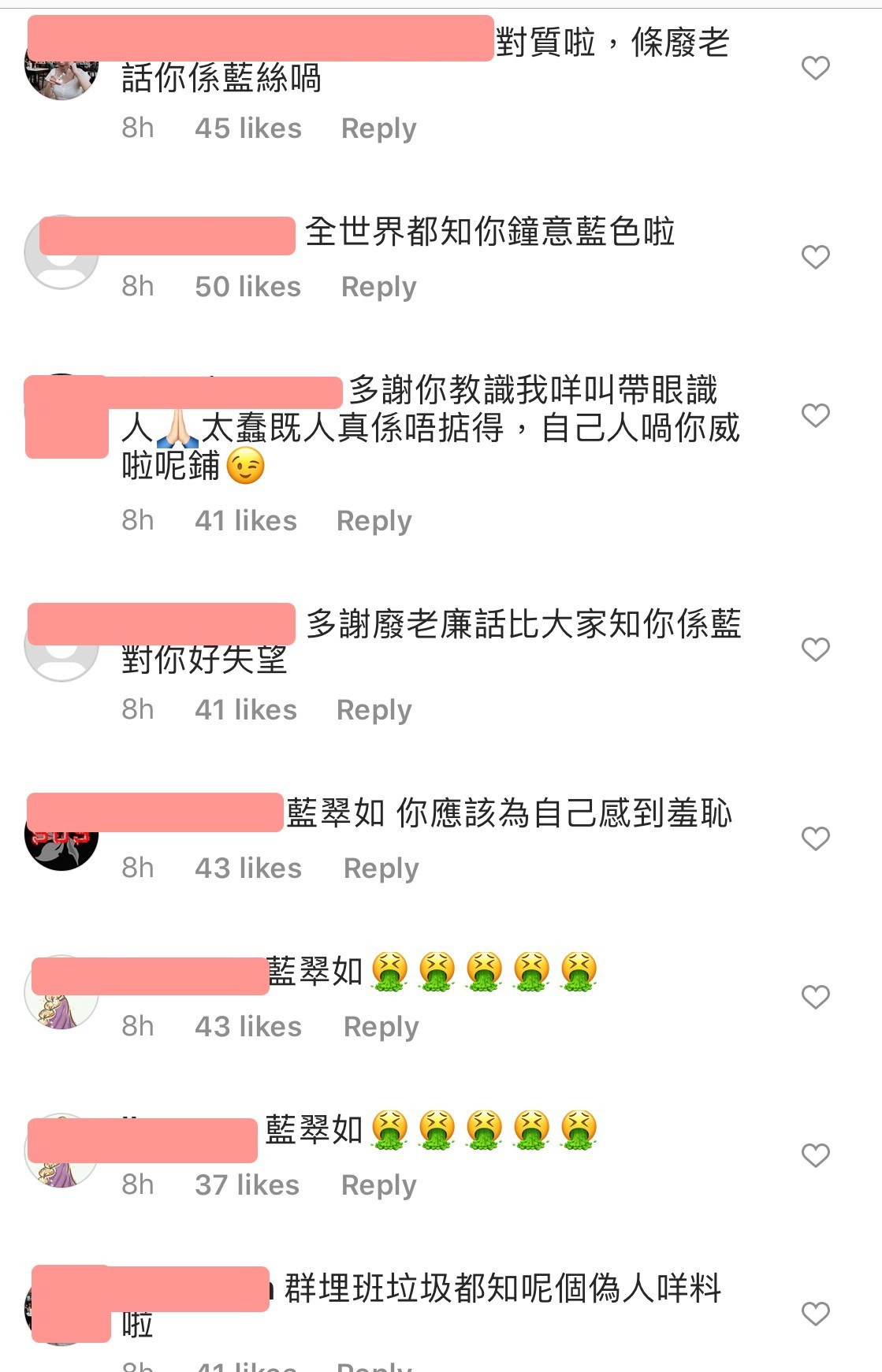Heart the first vomit-emoji comment with 43 likes
Screen dimensions: 882x1372
click(816, 997)
